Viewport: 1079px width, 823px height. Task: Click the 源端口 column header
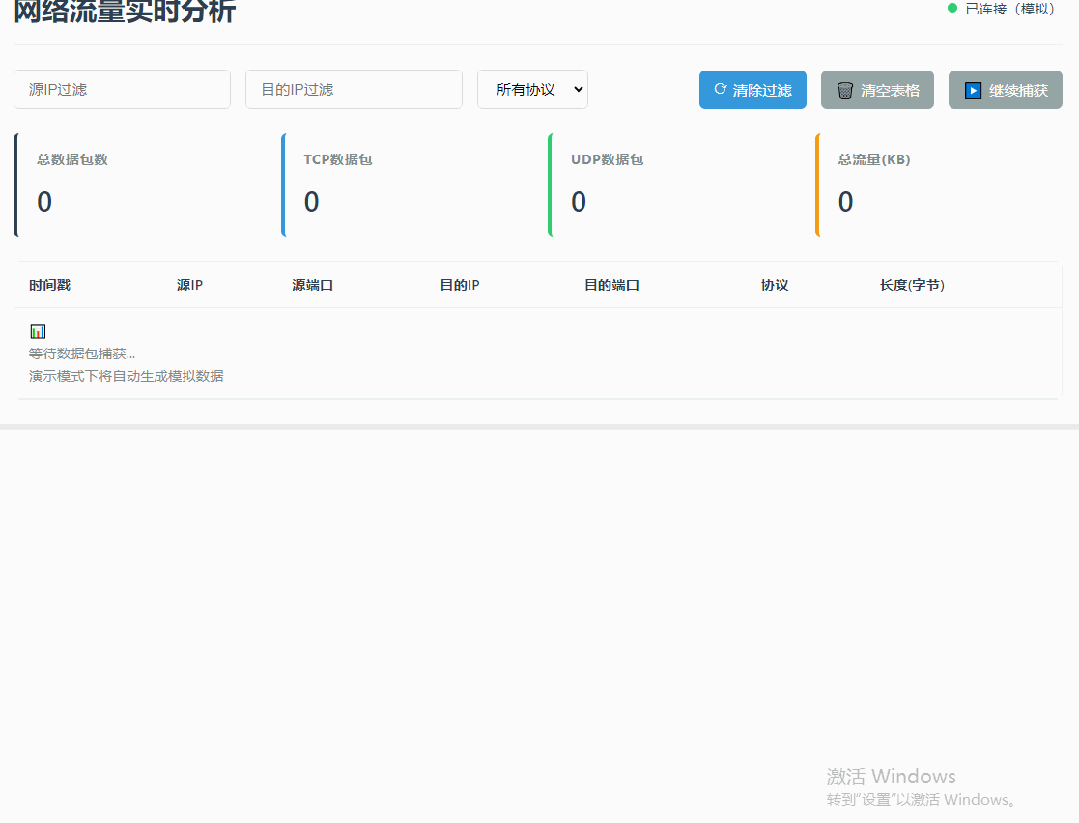312,285
